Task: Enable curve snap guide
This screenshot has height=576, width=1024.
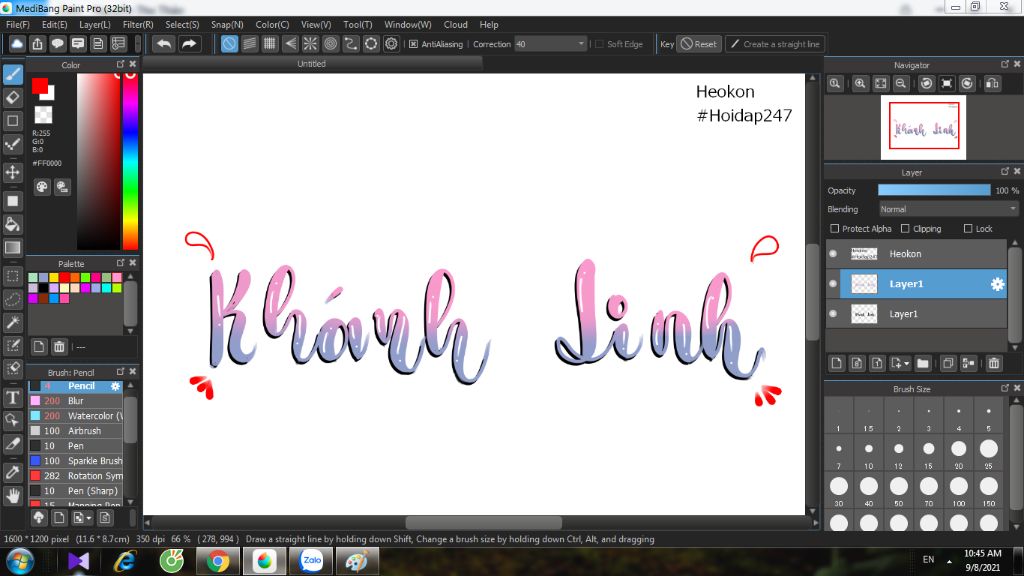Action: [351, 44]
